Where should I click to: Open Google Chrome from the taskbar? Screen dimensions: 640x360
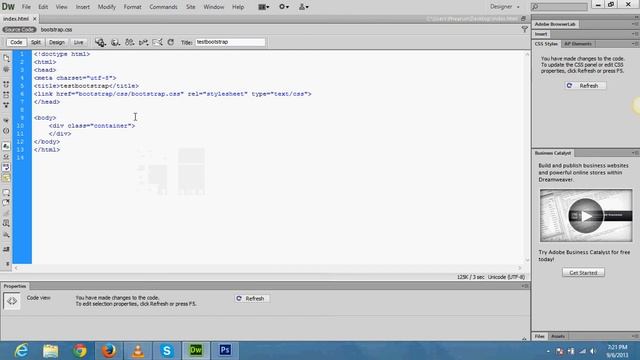pyautogui.click(x=80, y=350)
